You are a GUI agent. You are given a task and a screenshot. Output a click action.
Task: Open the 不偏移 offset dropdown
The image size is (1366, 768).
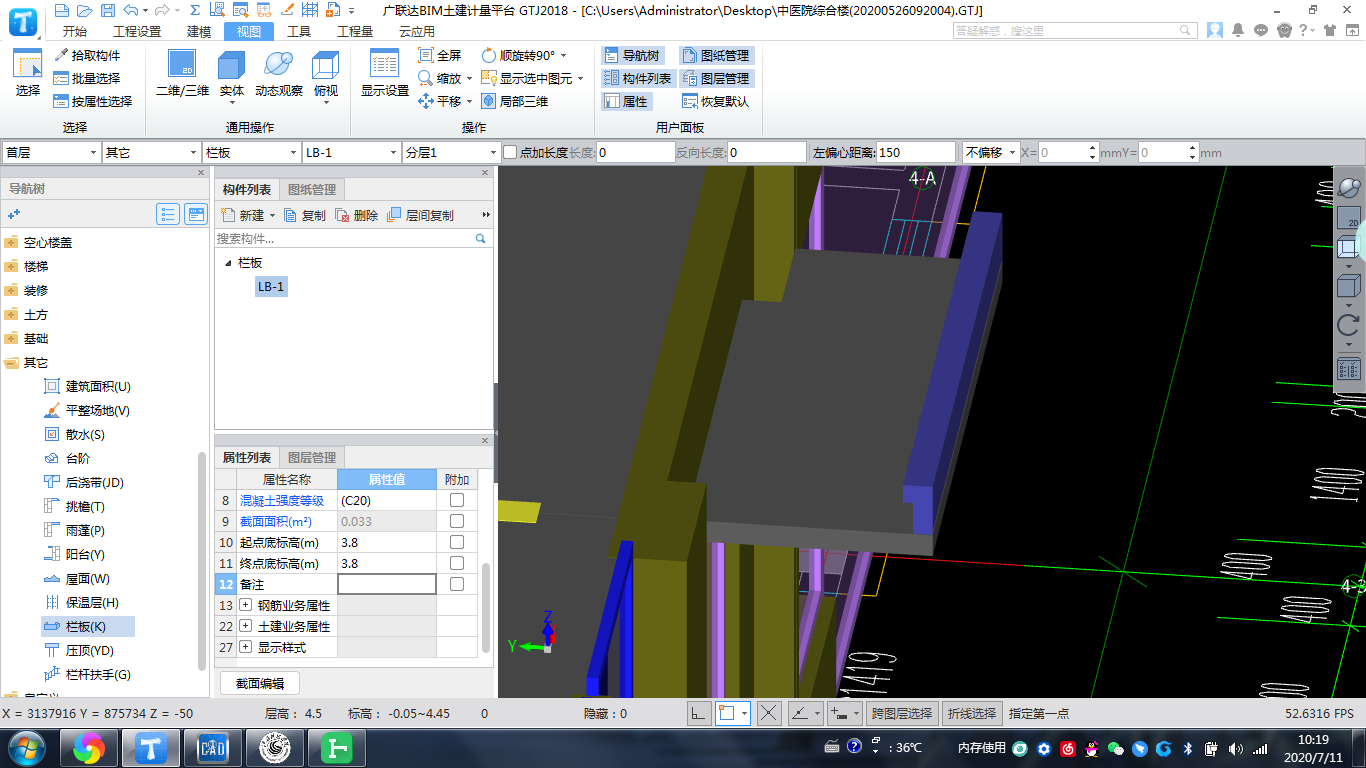pyautogui.click(x=990, y=153)
